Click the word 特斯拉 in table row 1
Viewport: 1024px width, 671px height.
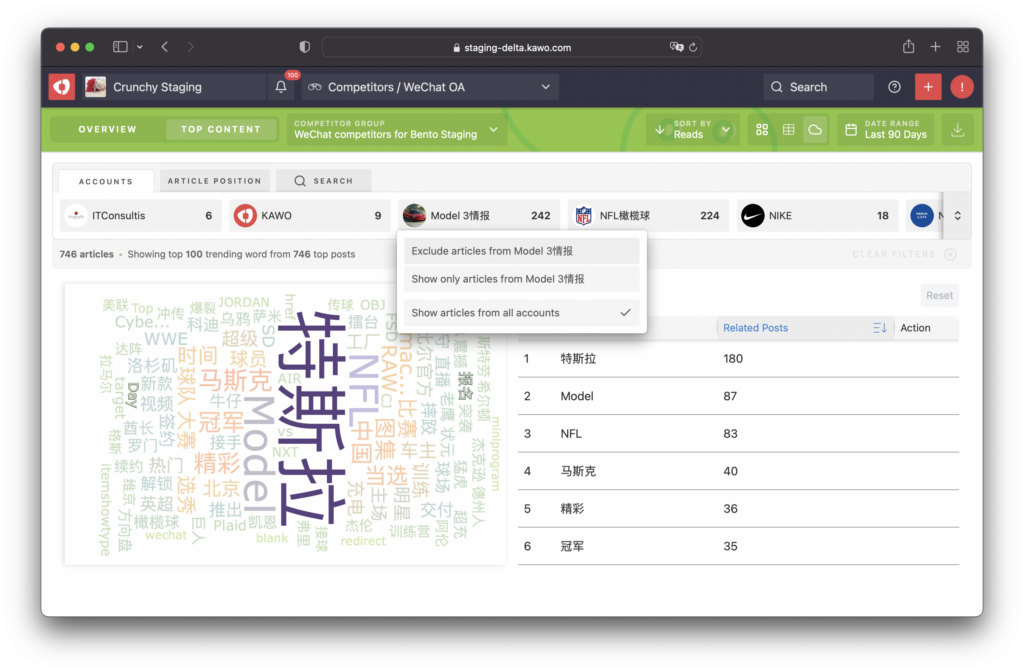[578, 359]
